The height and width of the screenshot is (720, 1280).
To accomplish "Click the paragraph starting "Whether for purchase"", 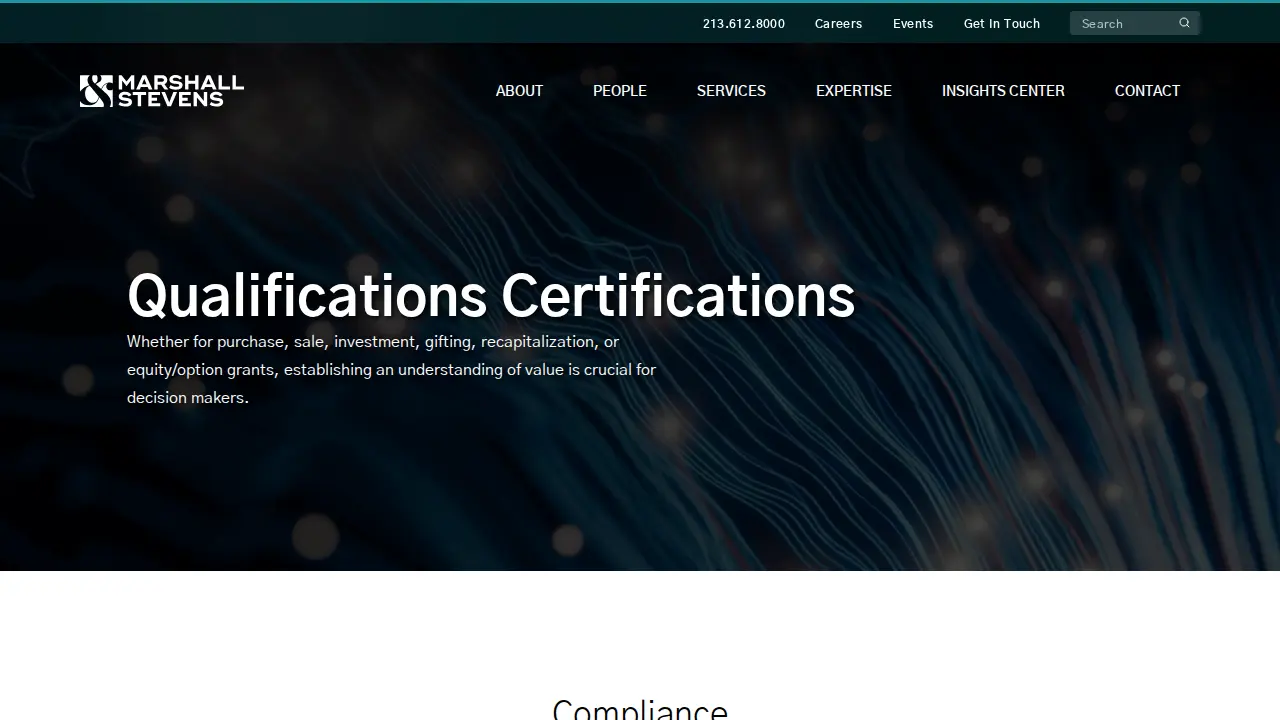I will click(x=392, y=370).
